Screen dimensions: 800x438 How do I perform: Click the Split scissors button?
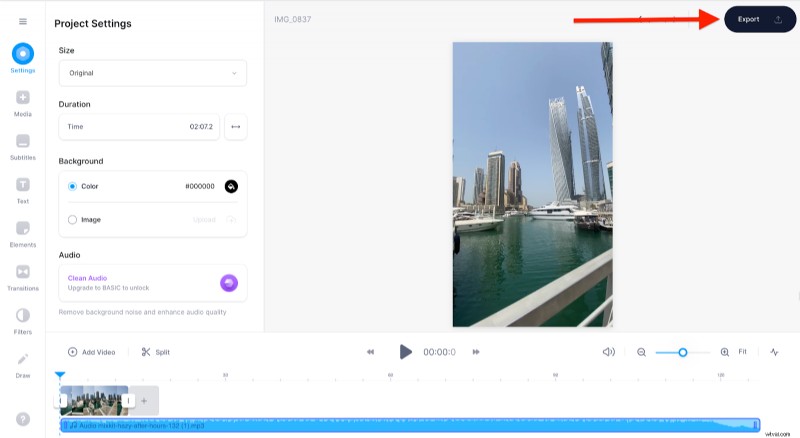[x=156, y=352]
